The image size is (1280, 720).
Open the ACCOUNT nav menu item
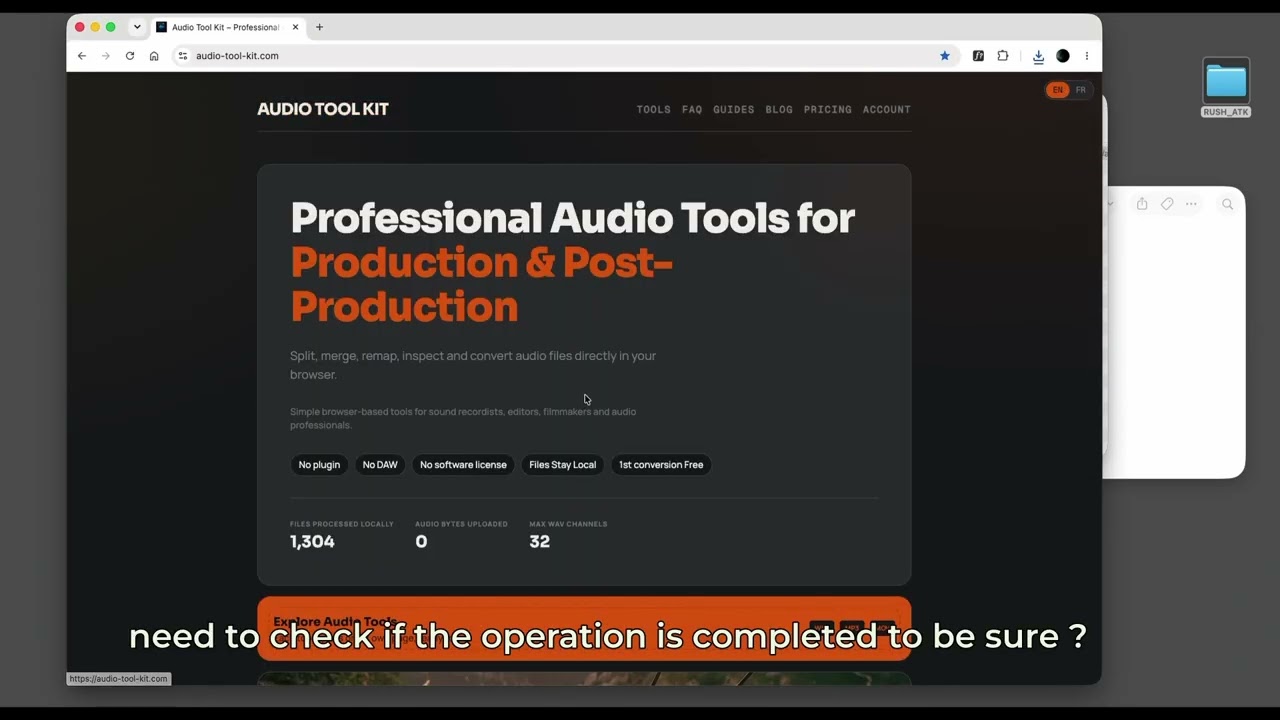(886, 110)
